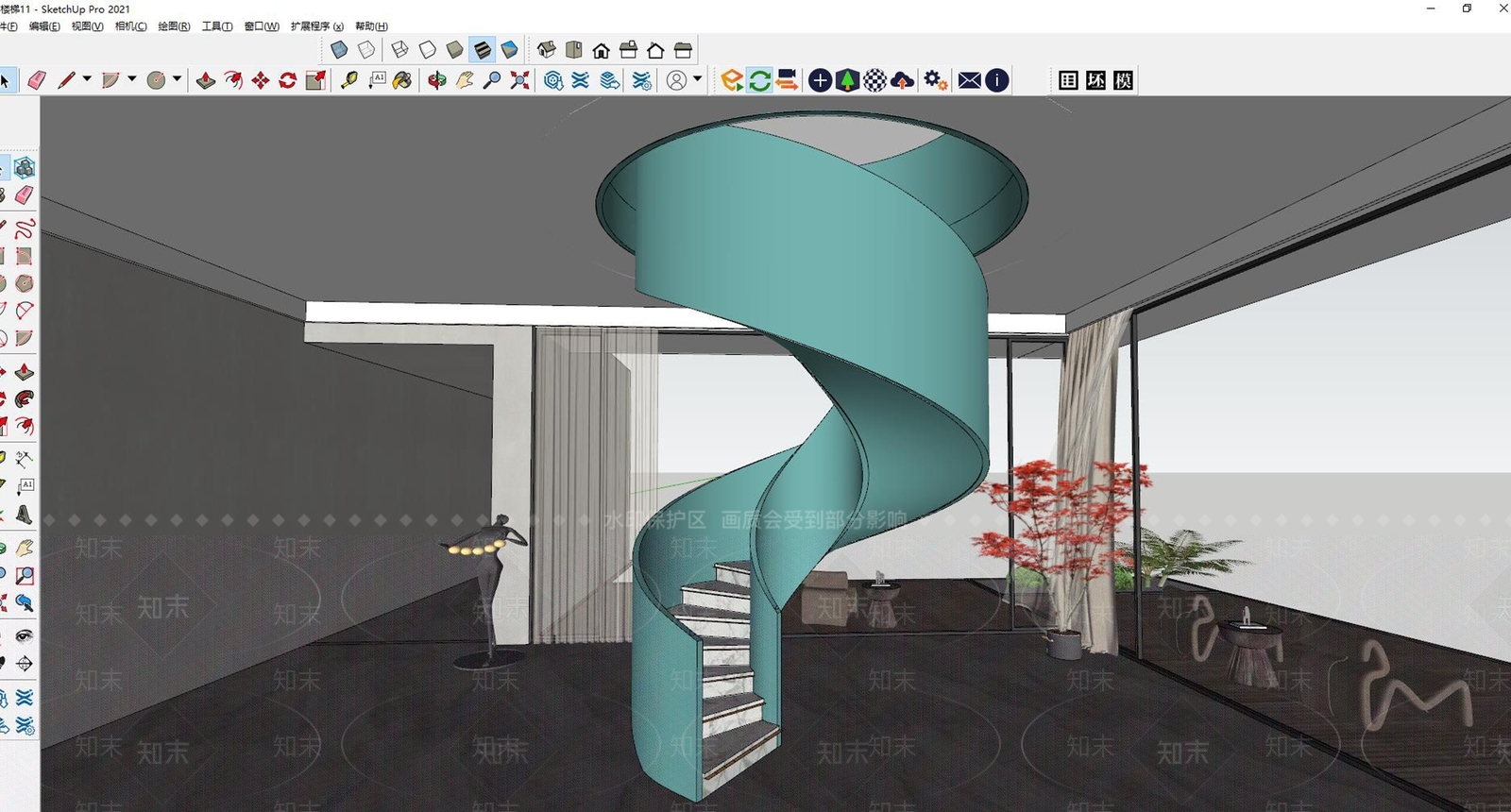This screenshot has width=1511, height=812.
Task: Enable shaded with textures style
Action: point(482,49)
